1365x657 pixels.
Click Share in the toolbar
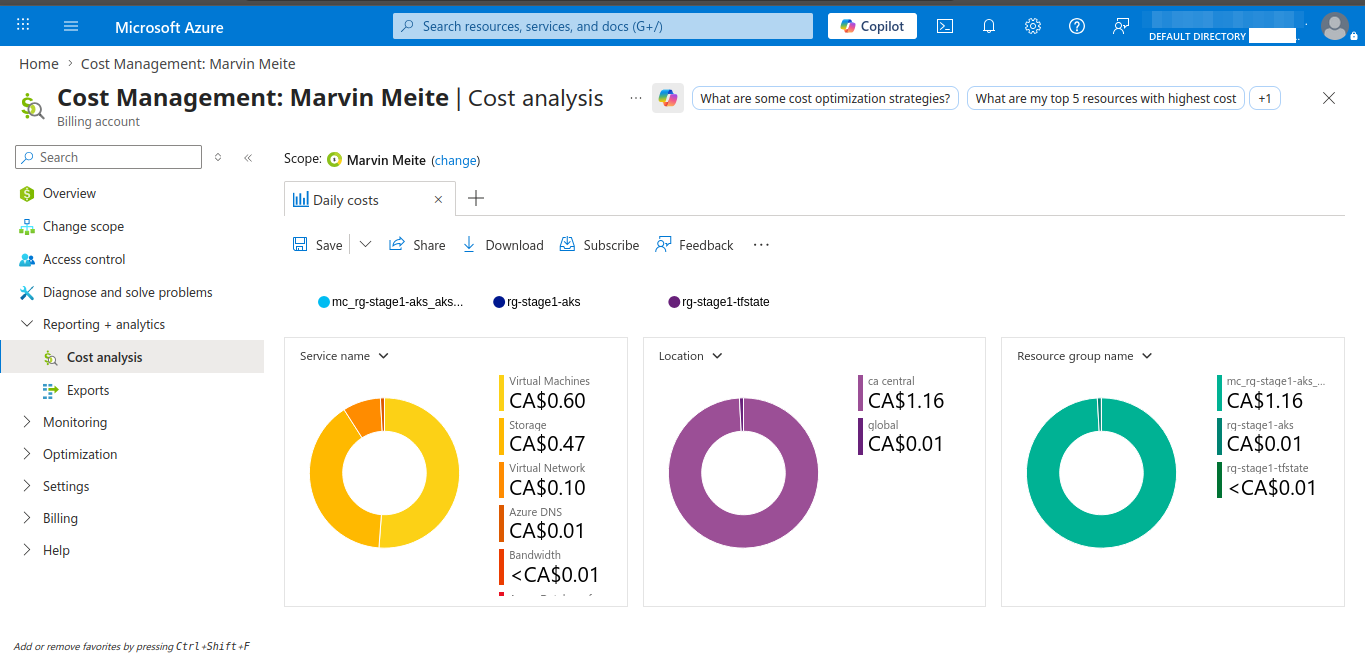[417, 245]
